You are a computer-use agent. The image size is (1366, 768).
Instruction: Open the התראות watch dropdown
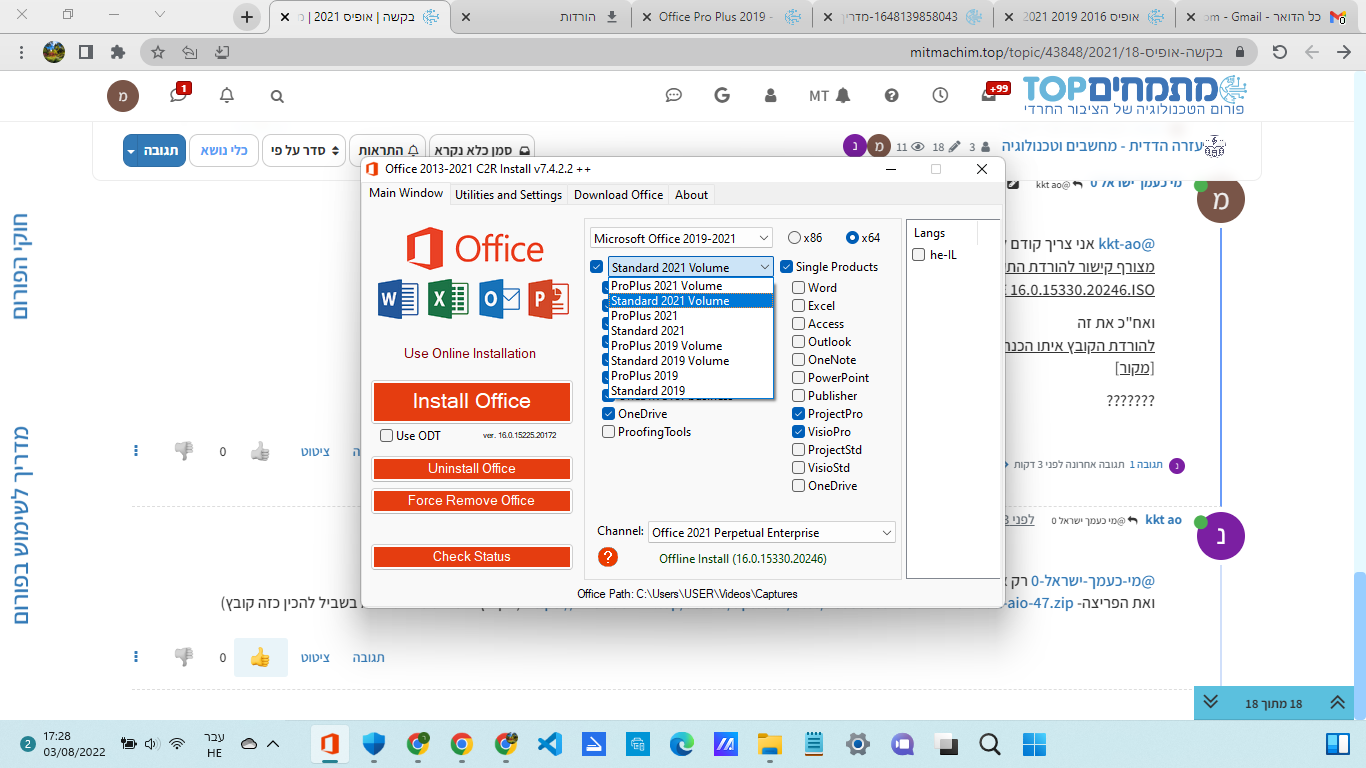pyautogui.click(x=386, y=150)
